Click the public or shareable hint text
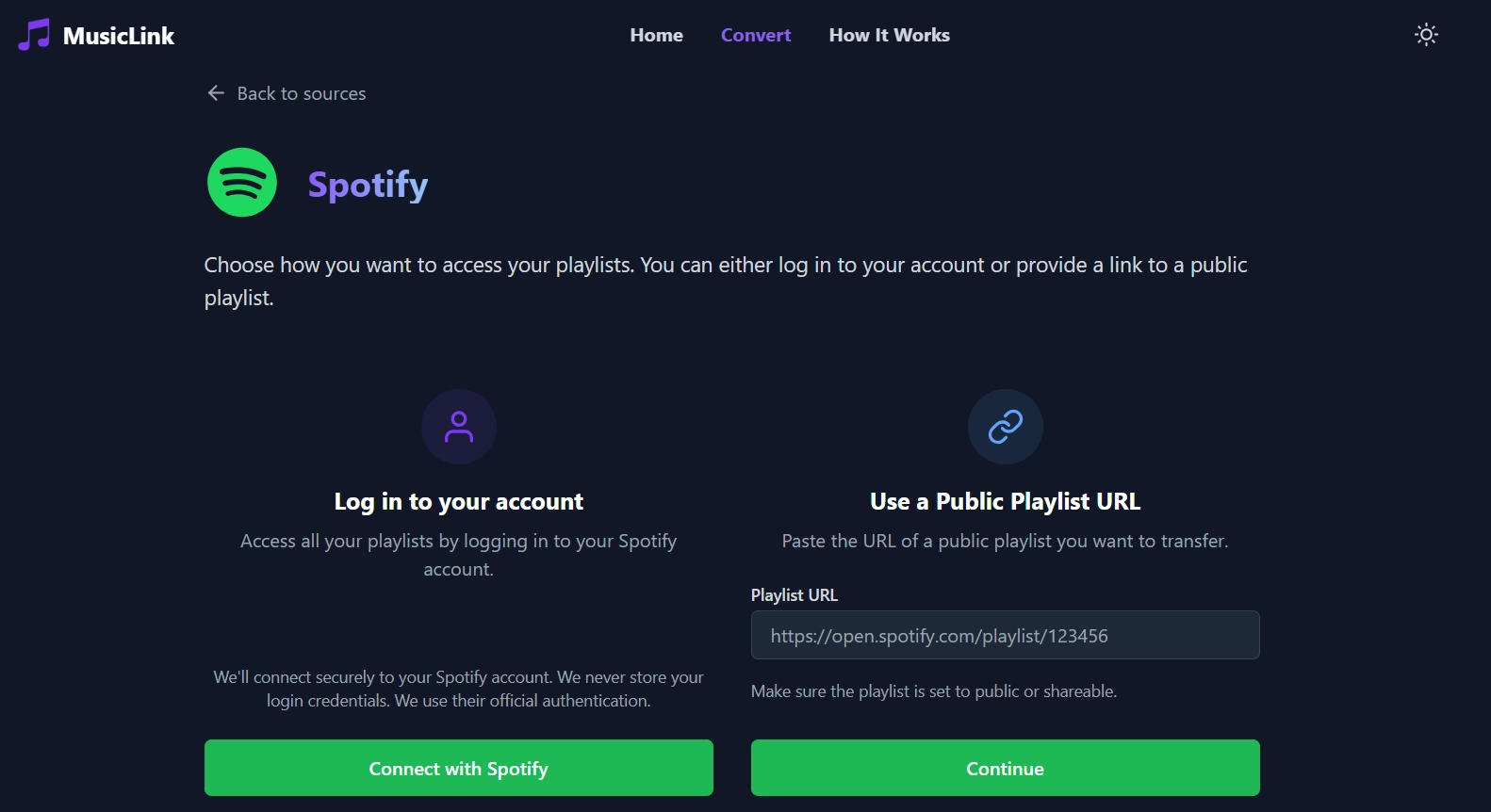1491x812 pixels. (933, 691)
